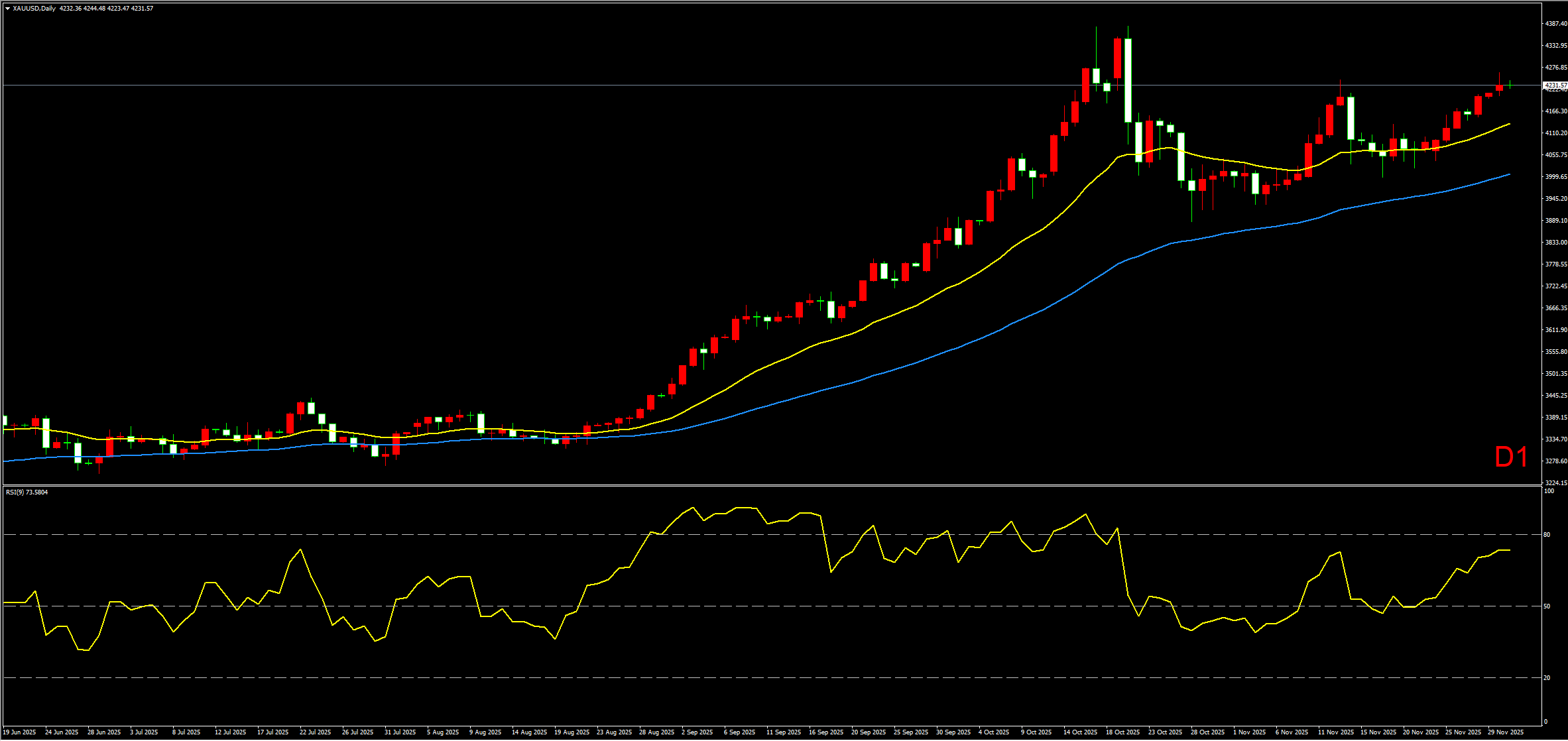The image size is (1568, 741).
Task: Click the red D1 timeframe label
Action: [x=1511, y=457]
